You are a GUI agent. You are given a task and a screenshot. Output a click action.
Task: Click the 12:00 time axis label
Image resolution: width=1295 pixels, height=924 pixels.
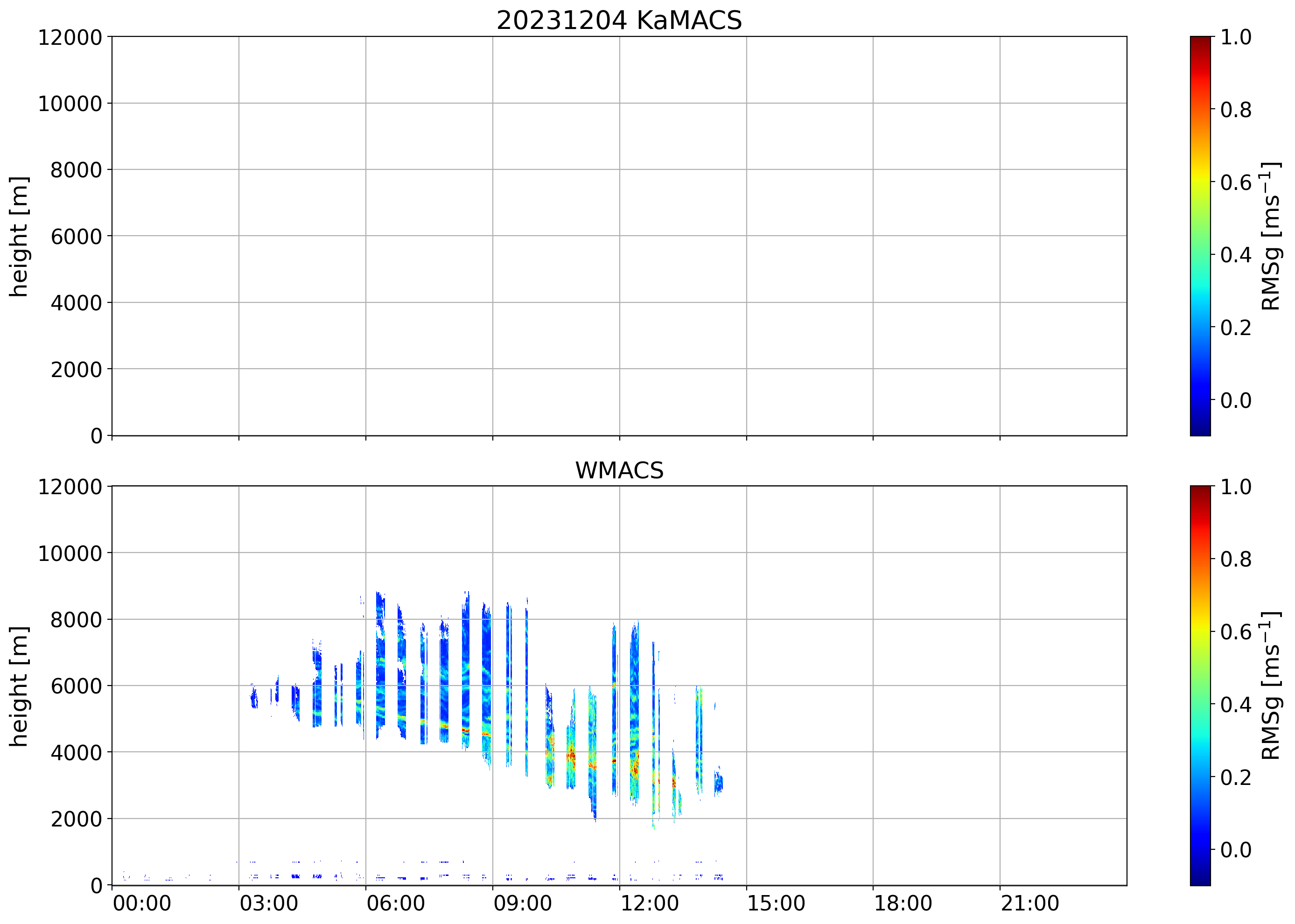coord(649,903)
